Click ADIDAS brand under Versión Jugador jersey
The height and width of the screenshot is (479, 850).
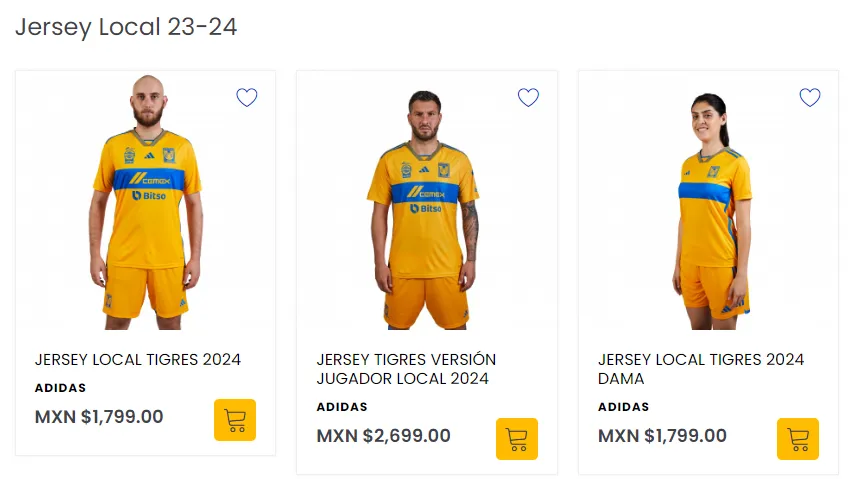pos(342,407)
